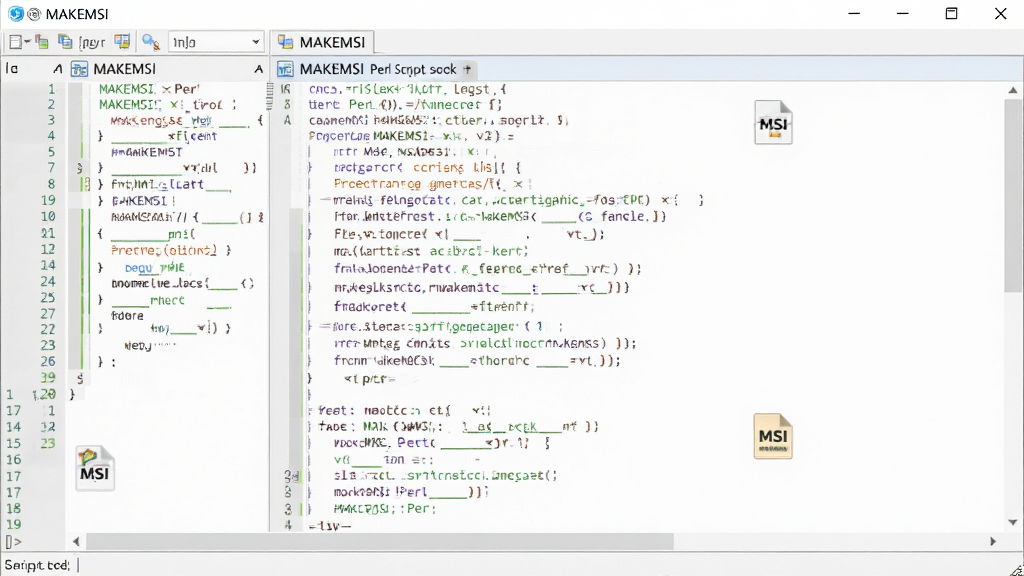Click the toolbar text-style label item
This screenshot has height=576, width=1024.
[x=91, y=42]
